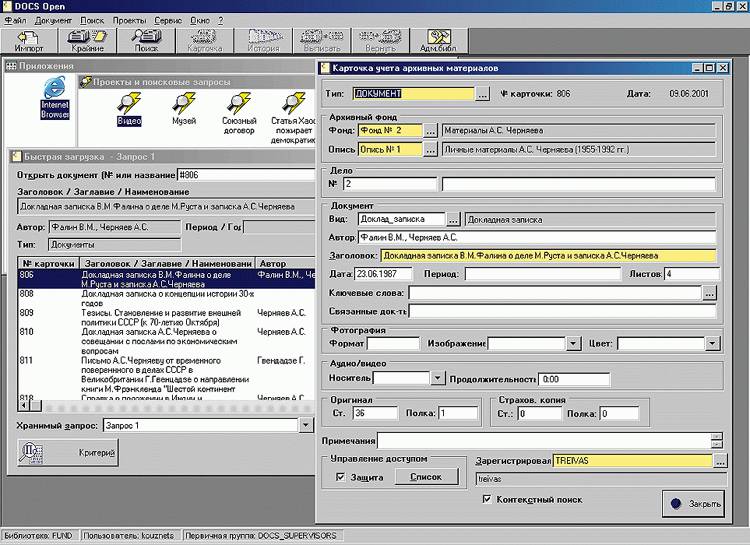
Task: Launch the Internet Browser icon in Приложения
Action: click(x=55, y=98)
